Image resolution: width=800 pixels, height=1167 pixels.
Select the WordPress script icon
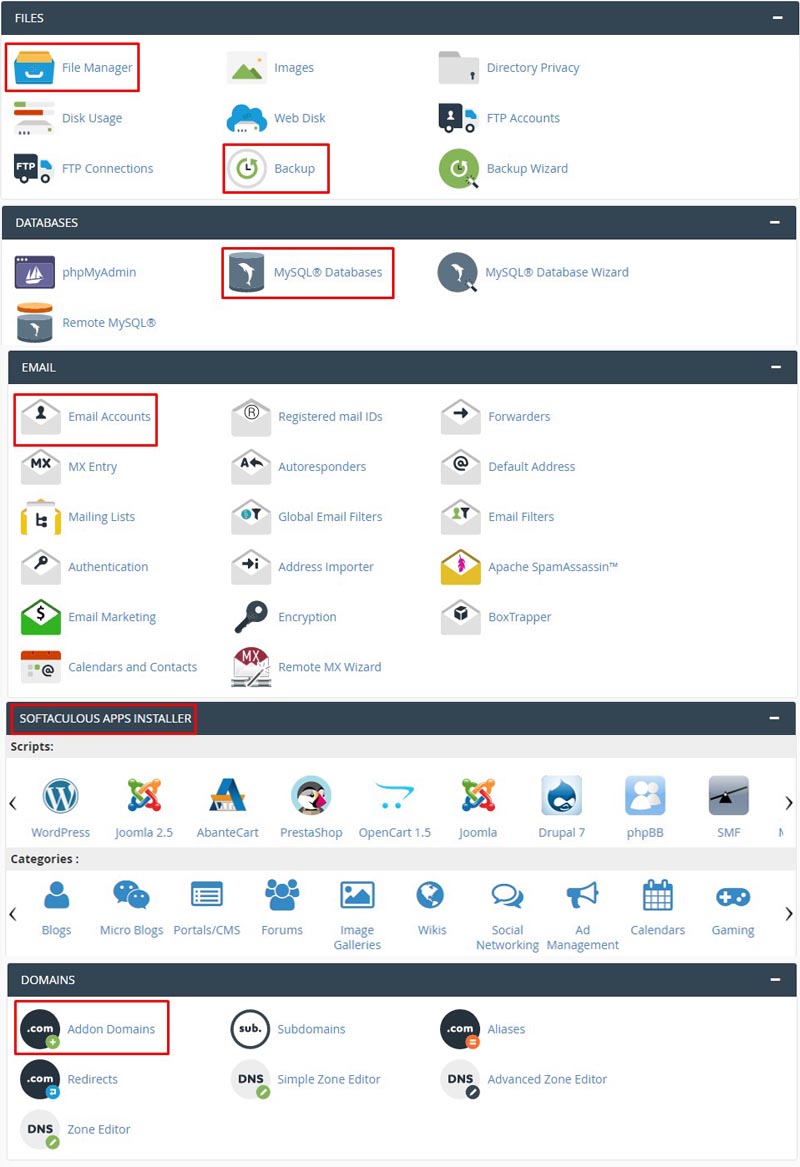(x=60, y=796)
